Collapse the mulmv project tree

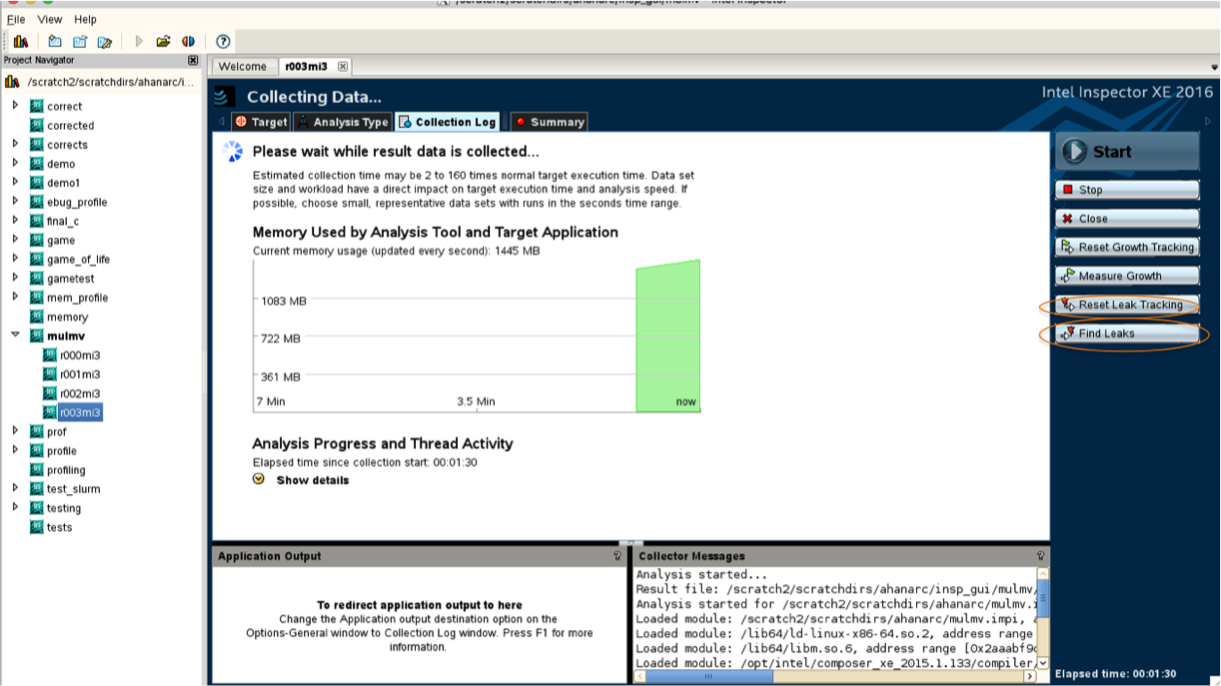pyautogui.click(x=13, y=335)
